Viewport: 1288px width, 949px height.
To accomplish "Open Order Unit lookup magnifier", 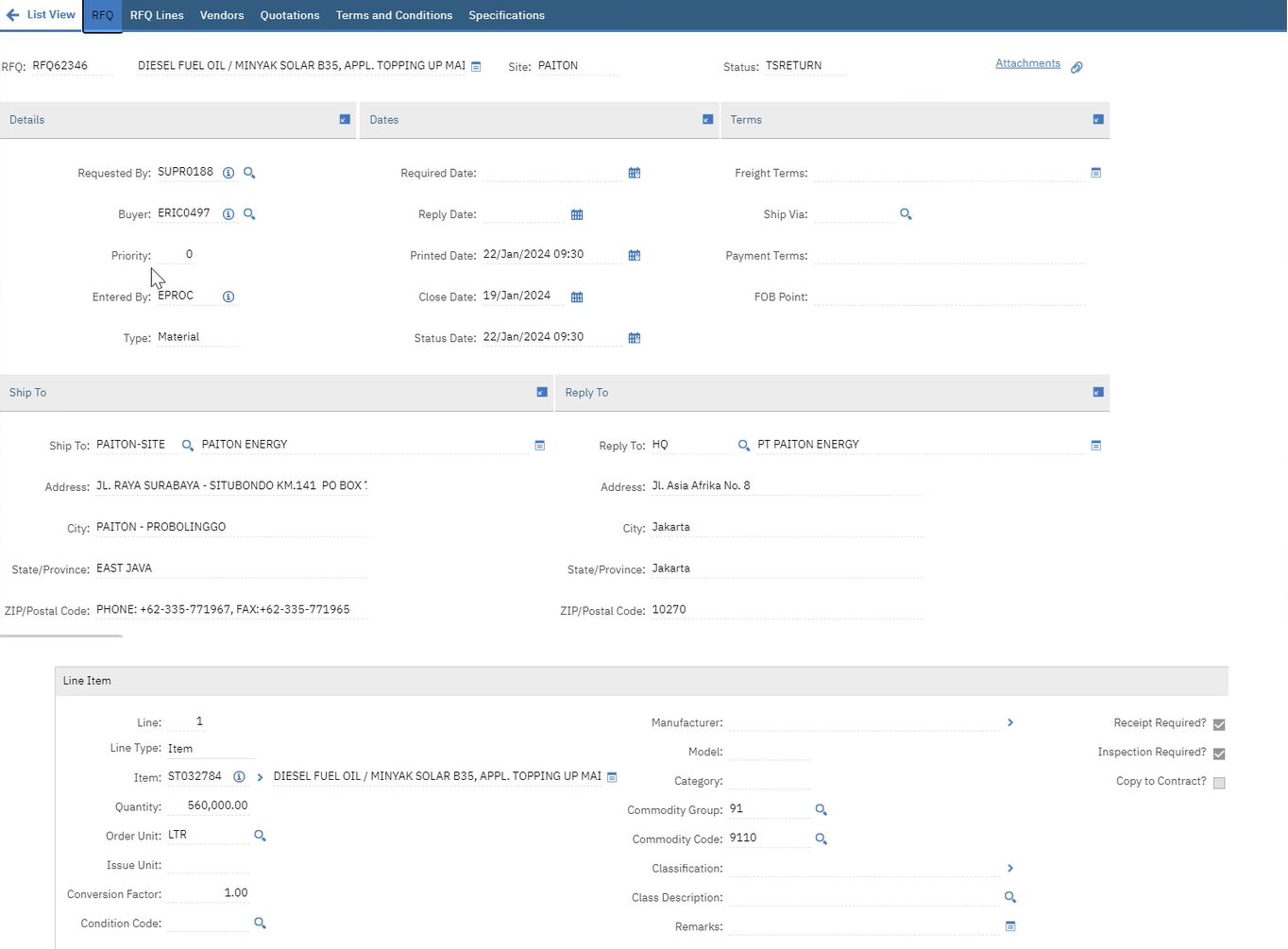I will [260, 836].
